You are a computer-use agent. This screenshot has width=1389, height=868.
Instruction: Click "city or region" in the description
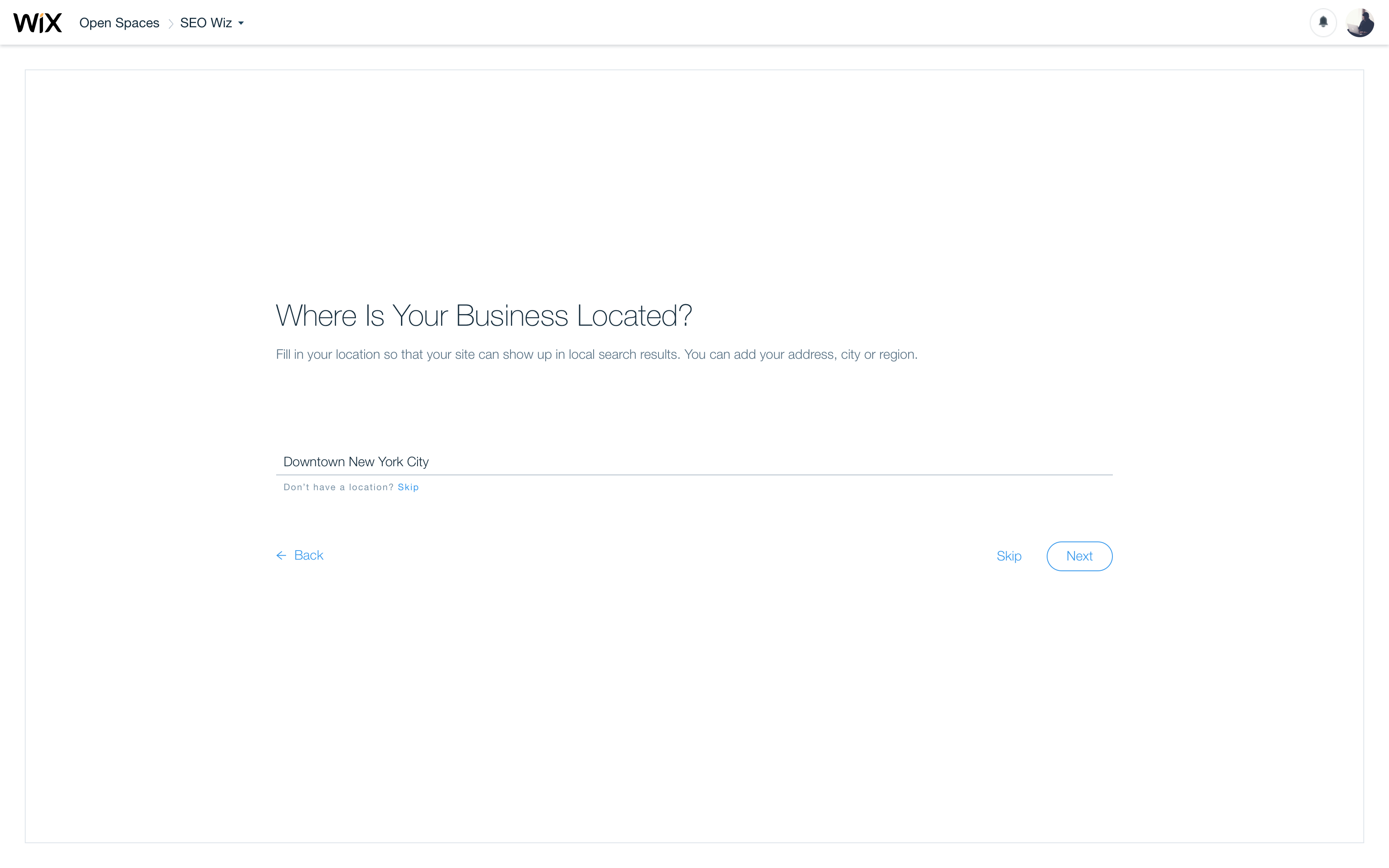coord(878,355)
